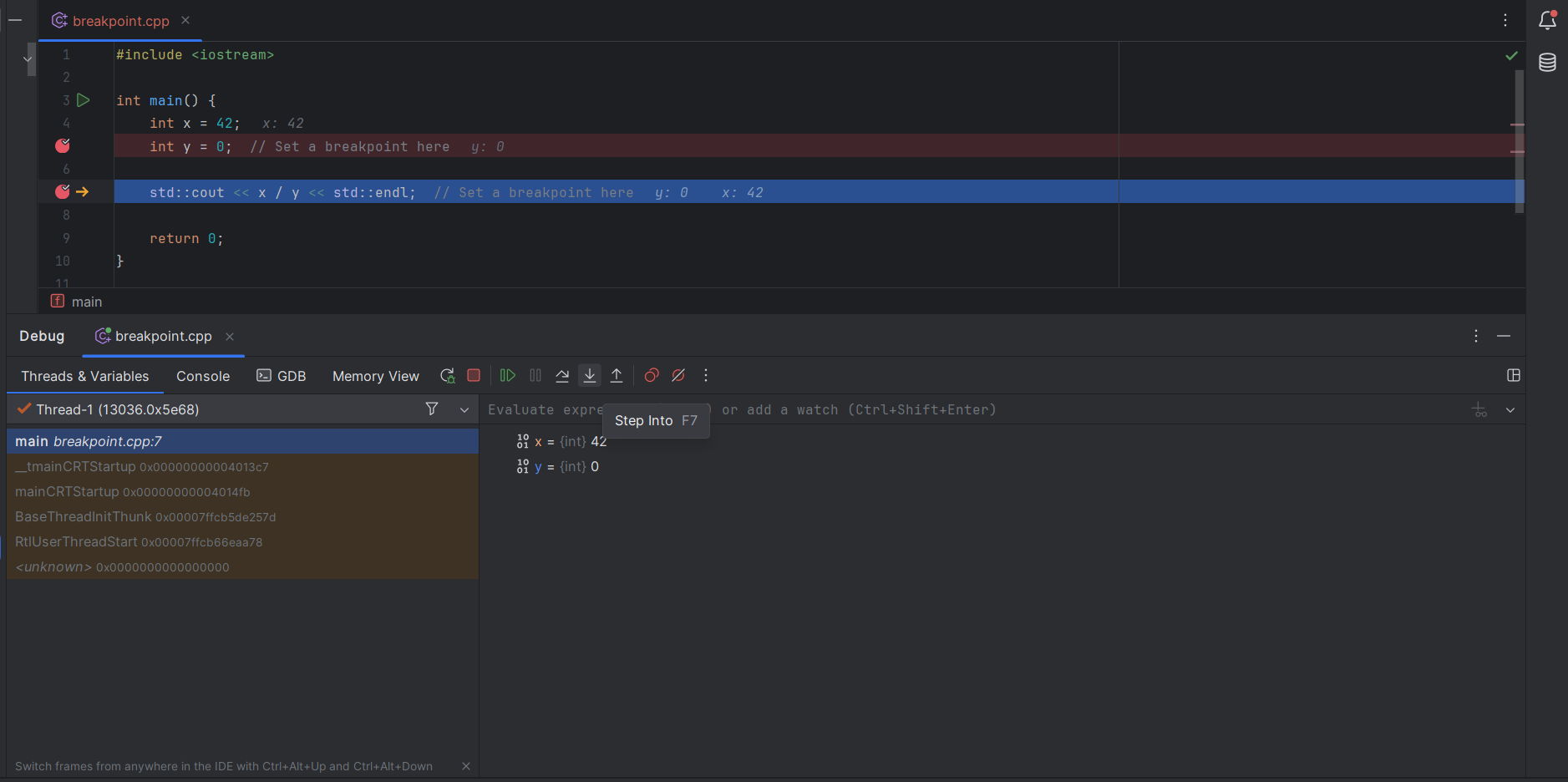Resume program execution
Screen dimensions: 1568x782
[x=507, y=376]
